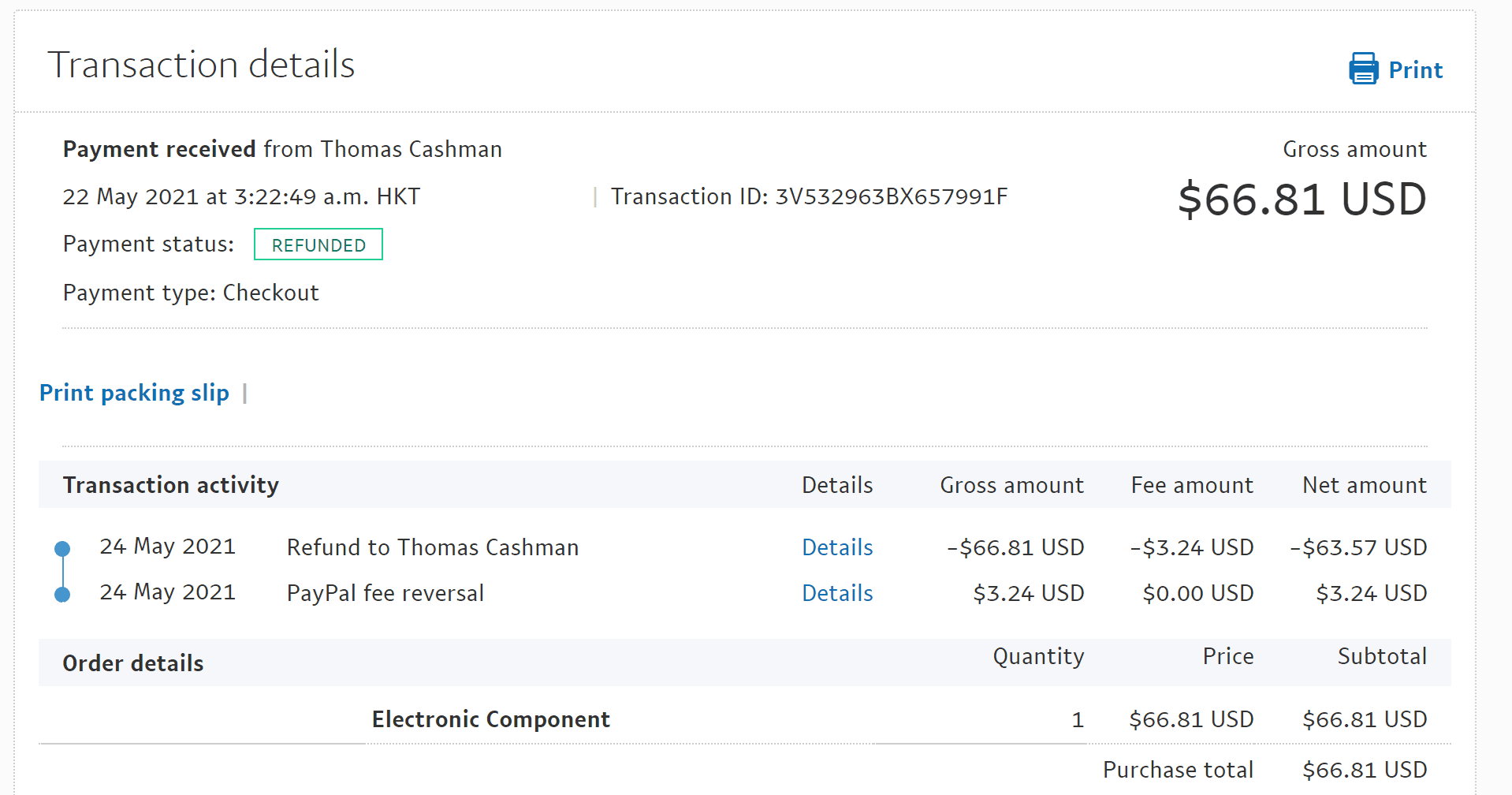Click the -$63.57 USD net amount
Screen dimensions: 1512x795
coord(1357,547)
